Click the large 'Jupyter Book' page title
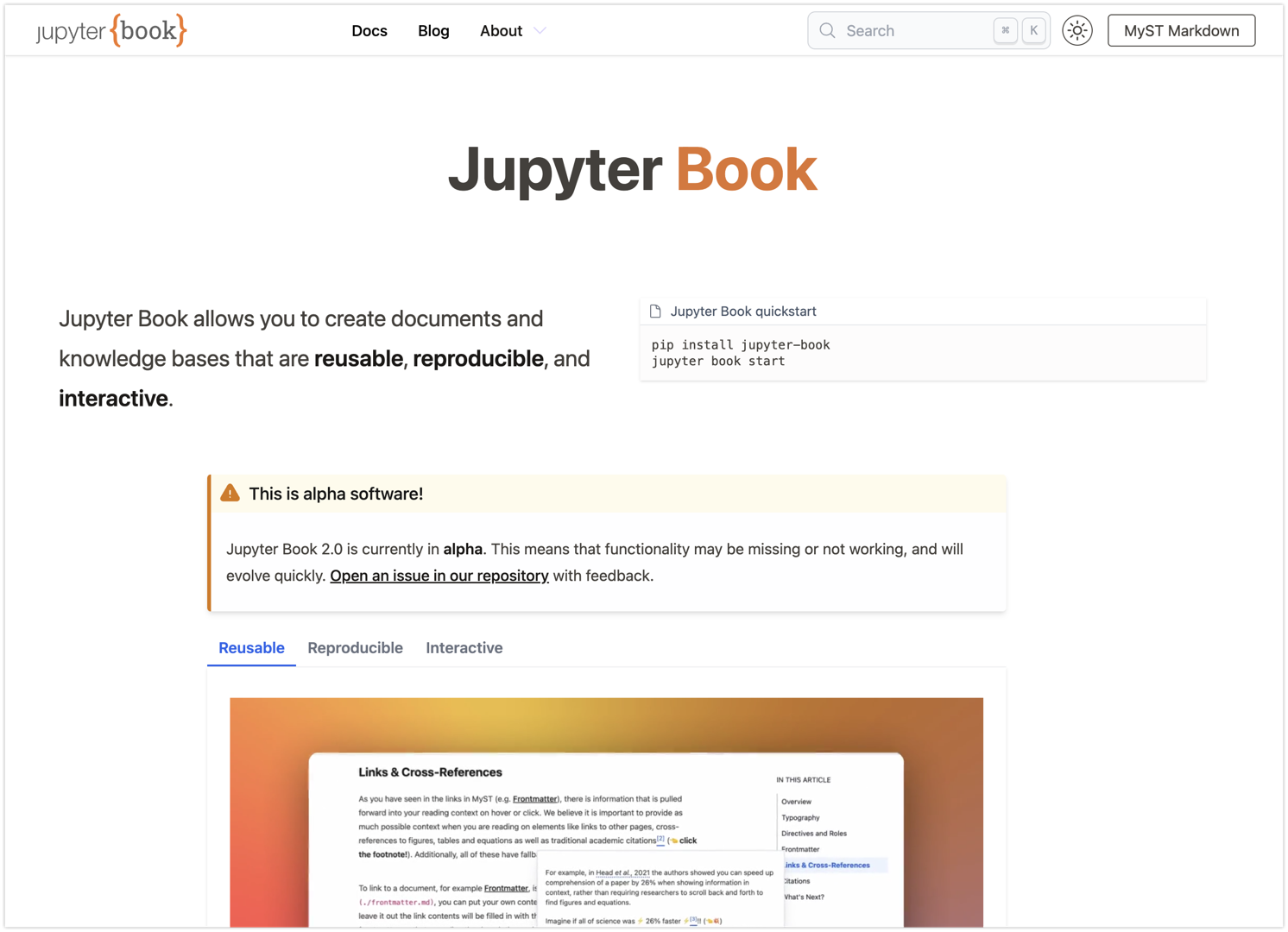The width and height of the screenshot is (1288, 932). pos(633,169)
